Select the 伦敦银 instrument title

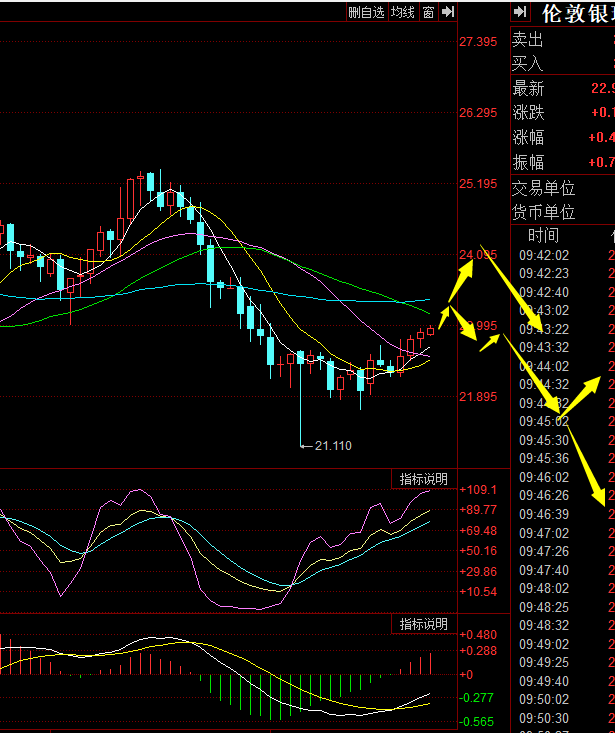coord(578,14)
